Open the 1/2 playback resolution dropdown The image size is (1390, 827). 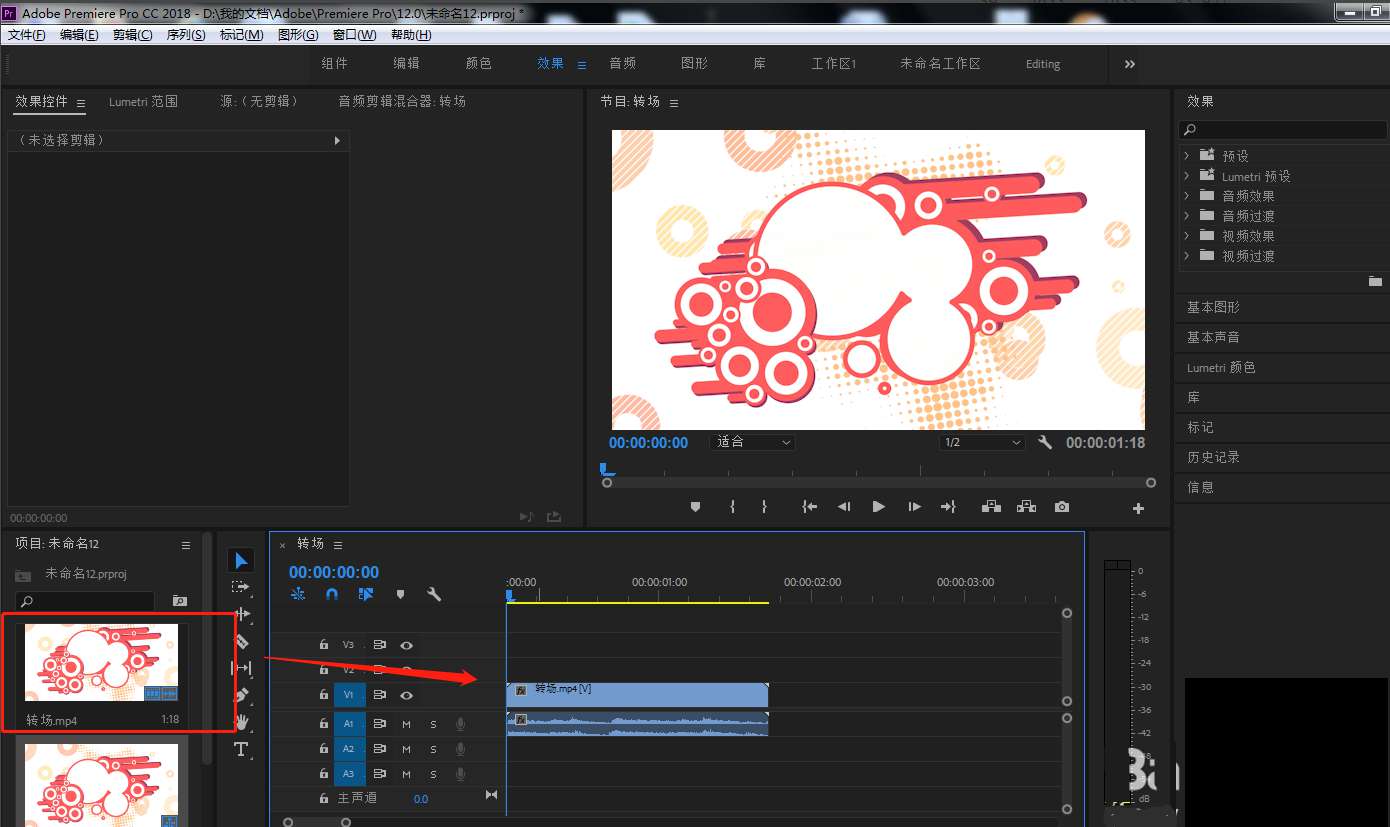(x=982, y=442)
